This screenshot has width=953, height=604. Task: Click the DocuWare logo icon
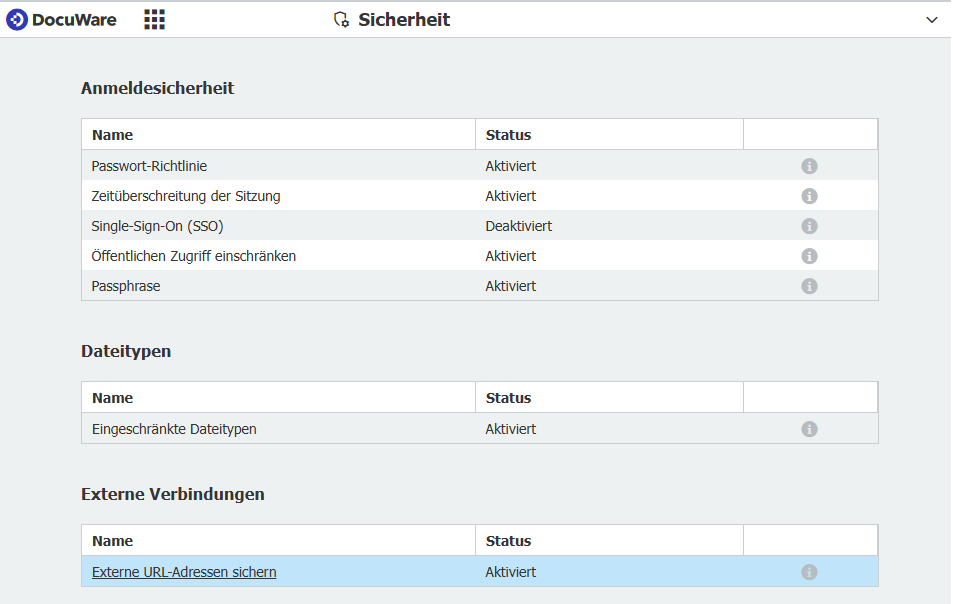coord(17,19)
